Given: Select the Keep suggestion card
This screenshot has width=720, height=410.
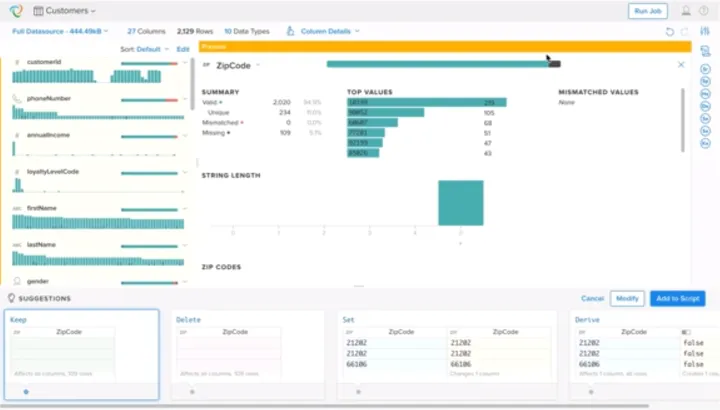Looking at the screenshot, I should [80, 354].
